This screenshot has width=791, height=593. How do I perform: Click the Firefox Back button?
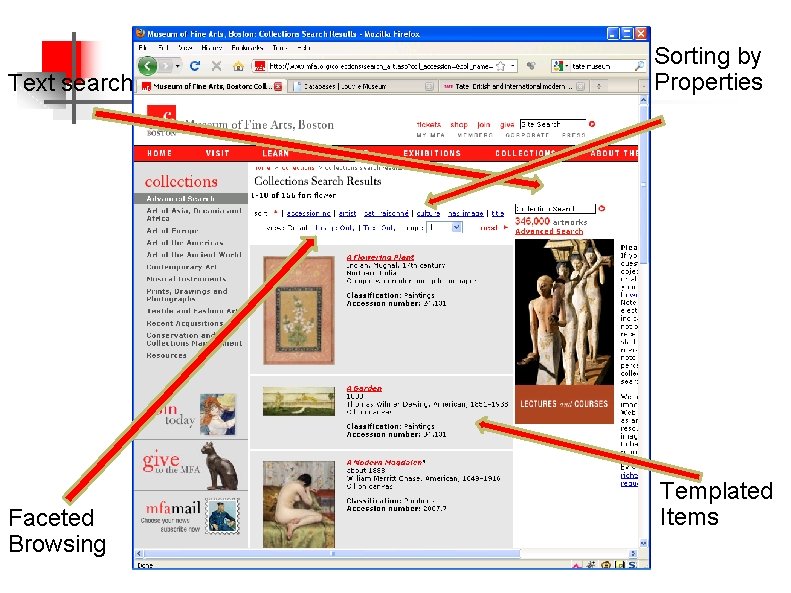pyautogui.click(x=148, y=66)
